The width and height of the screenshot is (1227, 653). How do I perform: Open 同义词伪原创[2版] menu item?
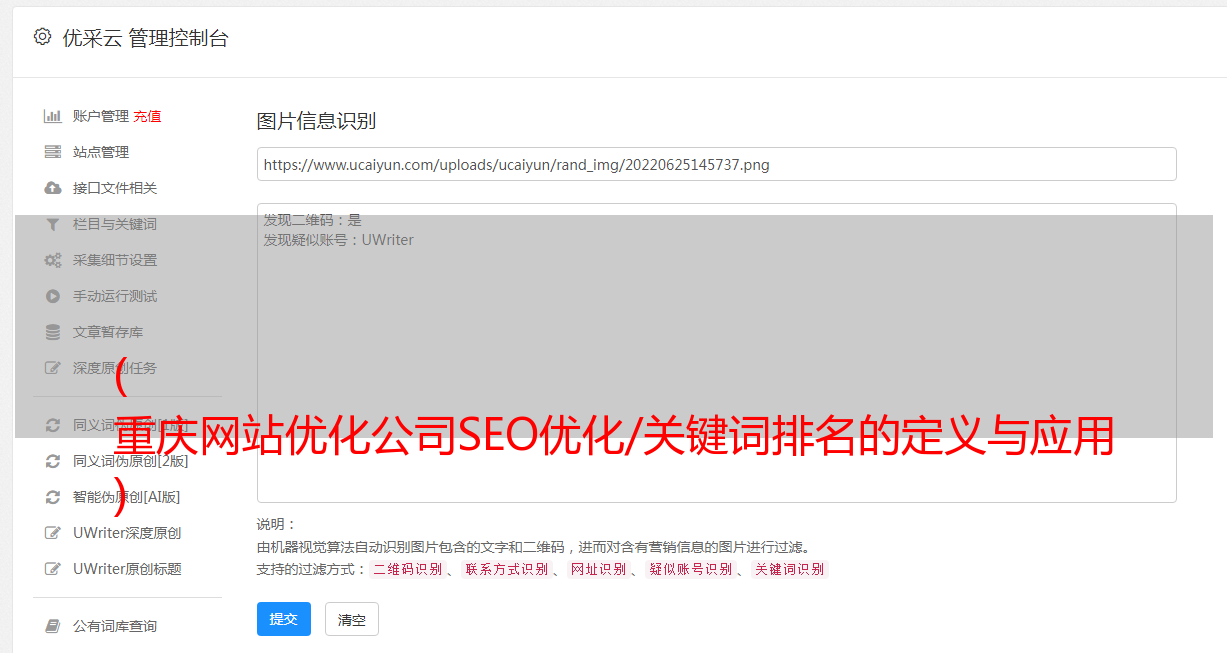point(131,461)
